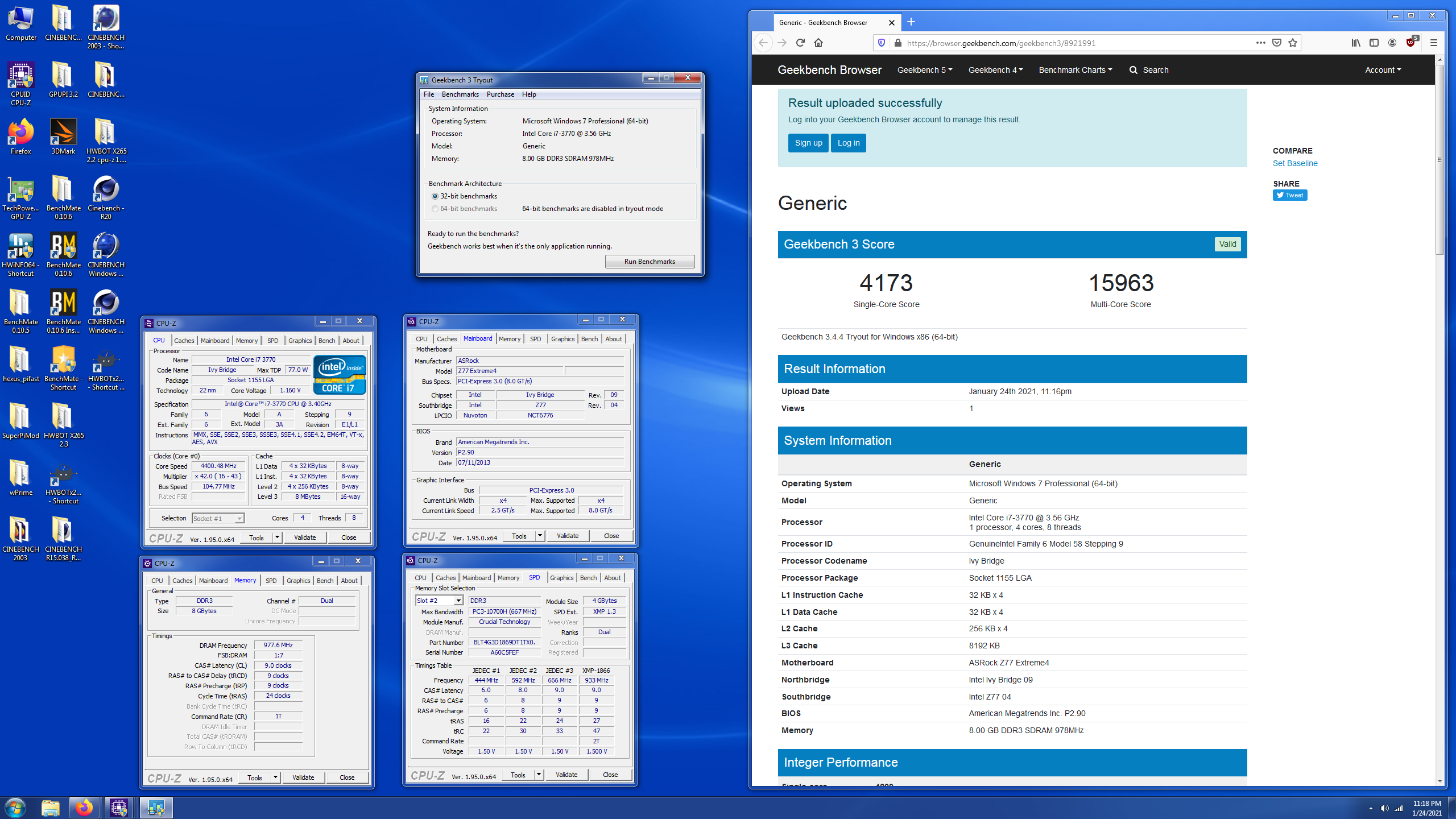Image resolution: width=1456 pixels, height=819 pixels.
Task: Open wPrime desktop folder
Action: pos(20,478)
